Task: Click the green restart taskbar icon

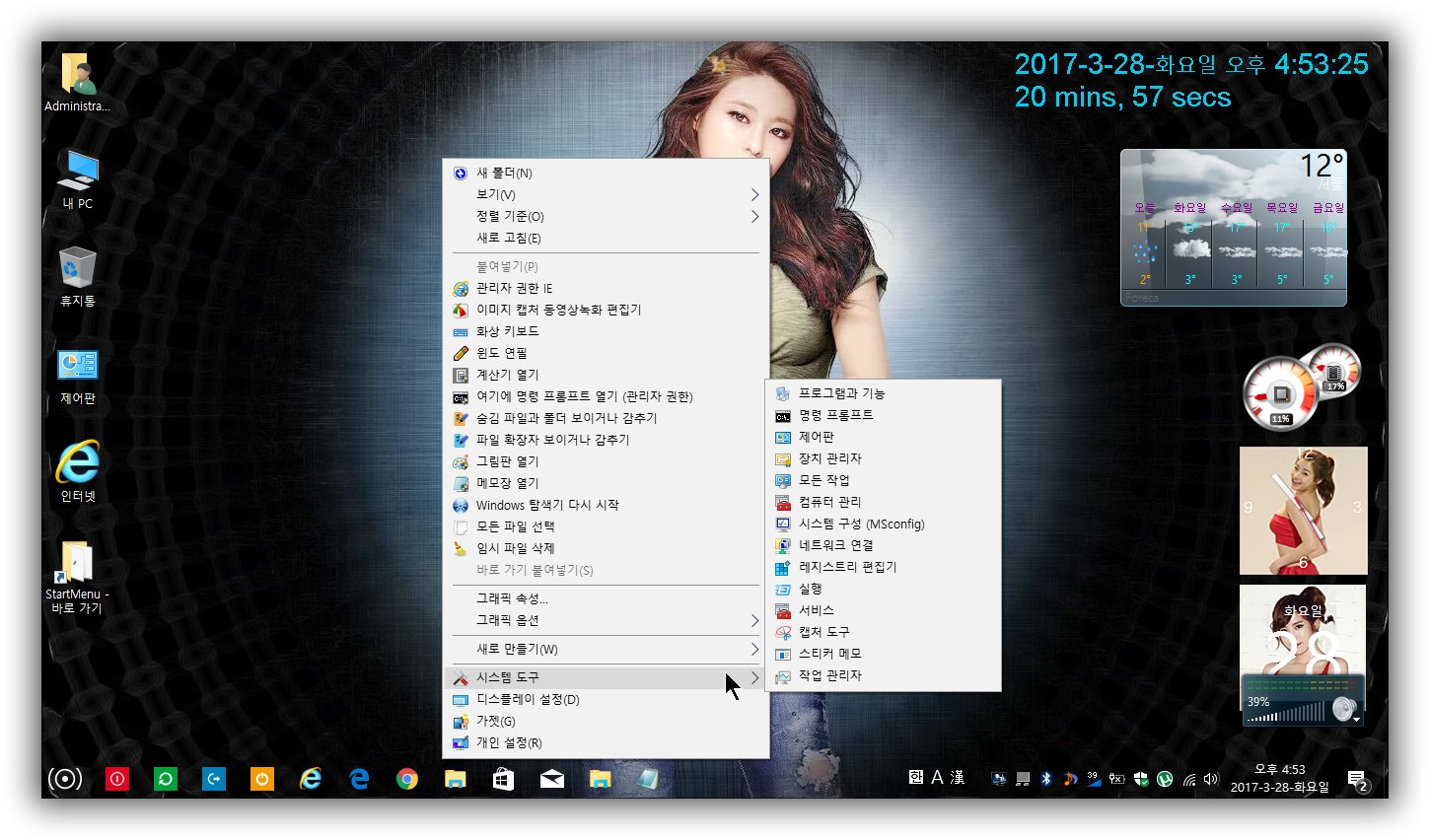Action: [166, 779]
